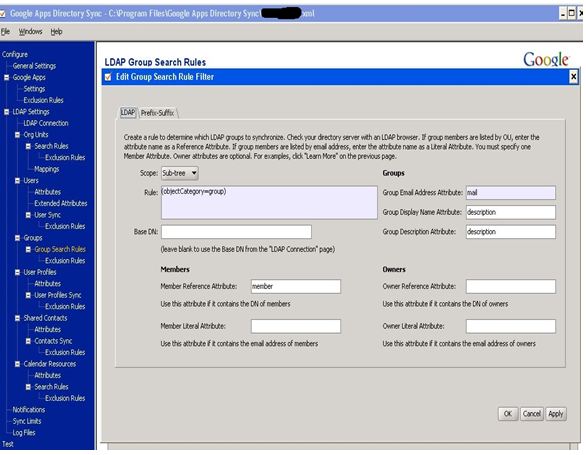Click the Group Email Address Attribute field
This screenshot has height=455, width=586.
point(511,193)
